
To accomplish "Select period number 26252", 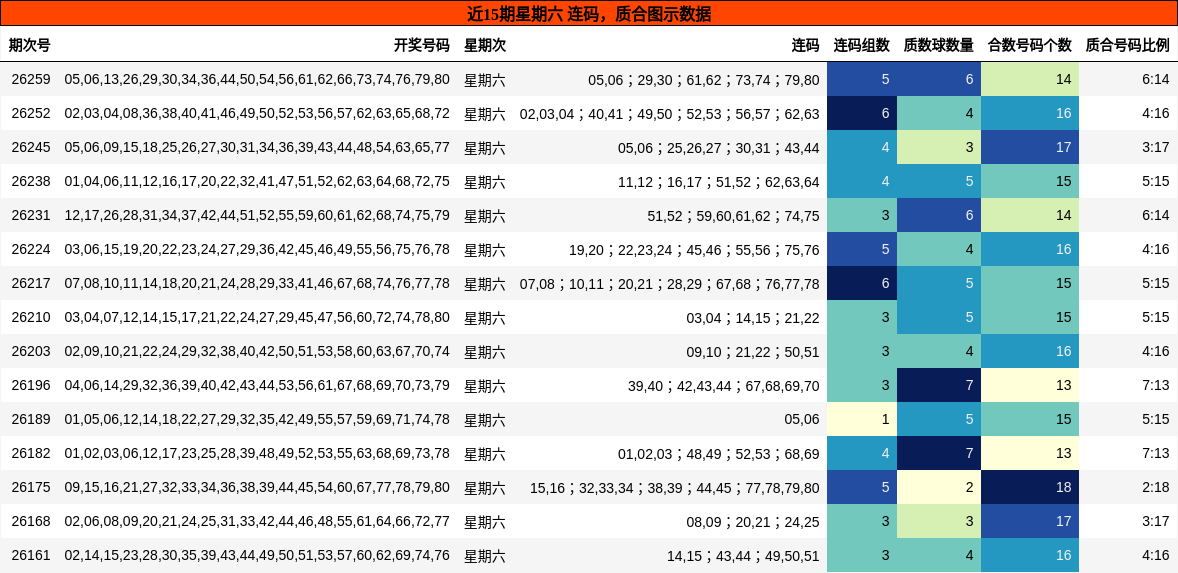I will [x=31, y=113].
